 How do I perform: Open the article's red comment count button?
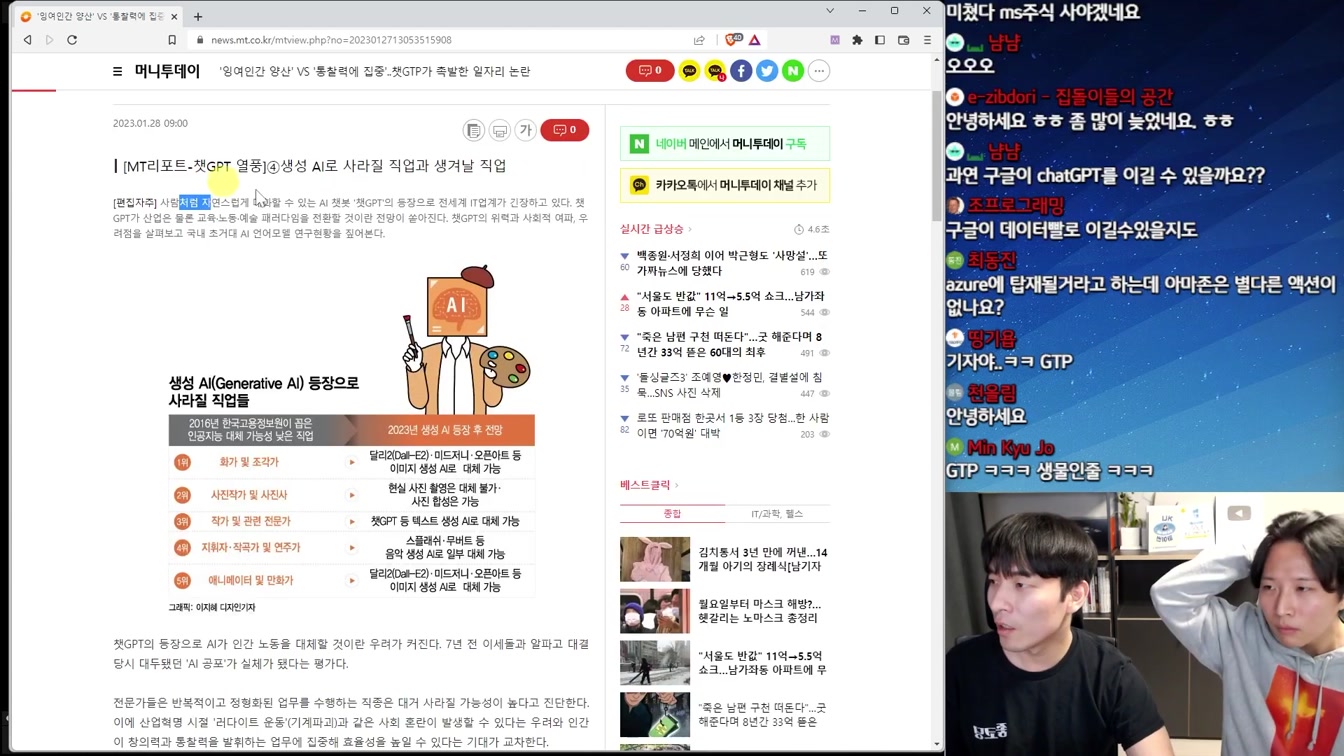(x=565, y=130)
